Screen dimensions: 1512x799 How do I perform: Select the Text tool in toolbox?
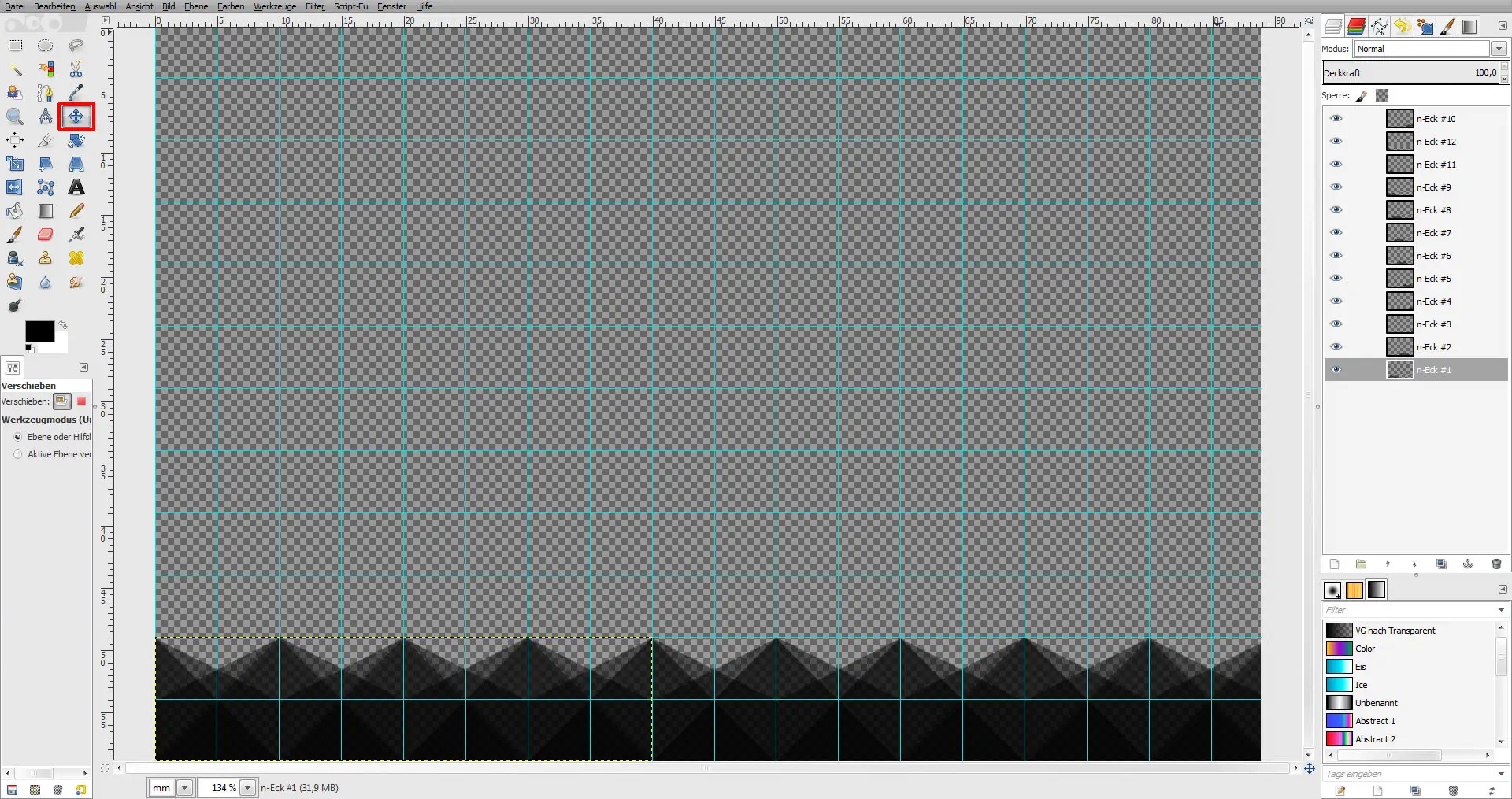pos(76,187)
